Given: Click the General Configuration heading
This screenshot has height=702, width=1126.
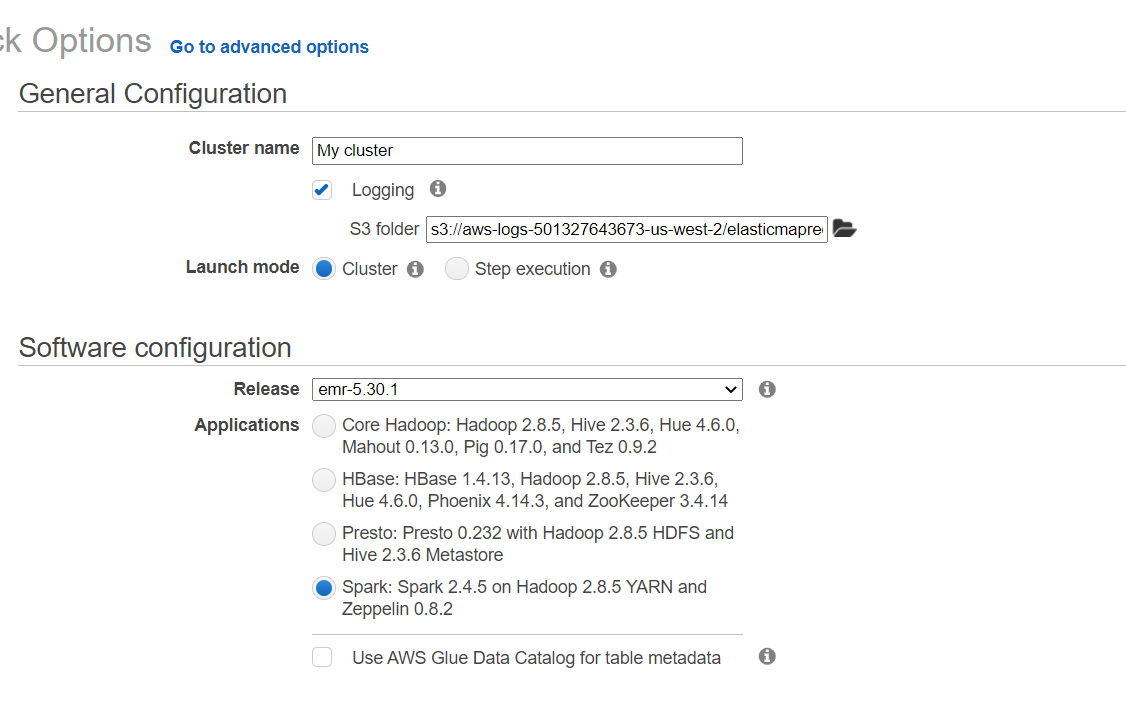Looking at the screenshot, I should tap(152, 93).
